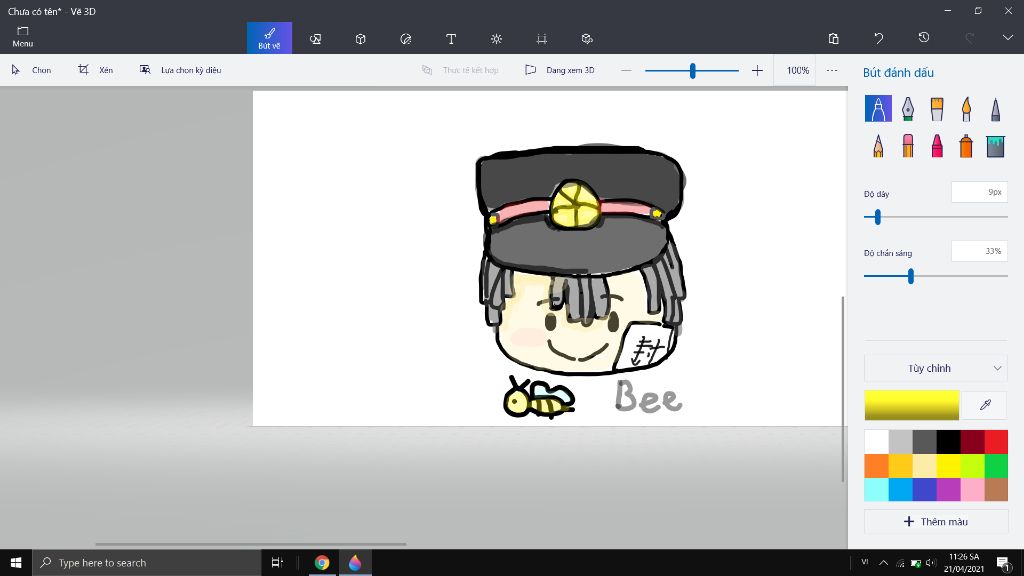Open the 3D library tab

click(x=587, y=39)
